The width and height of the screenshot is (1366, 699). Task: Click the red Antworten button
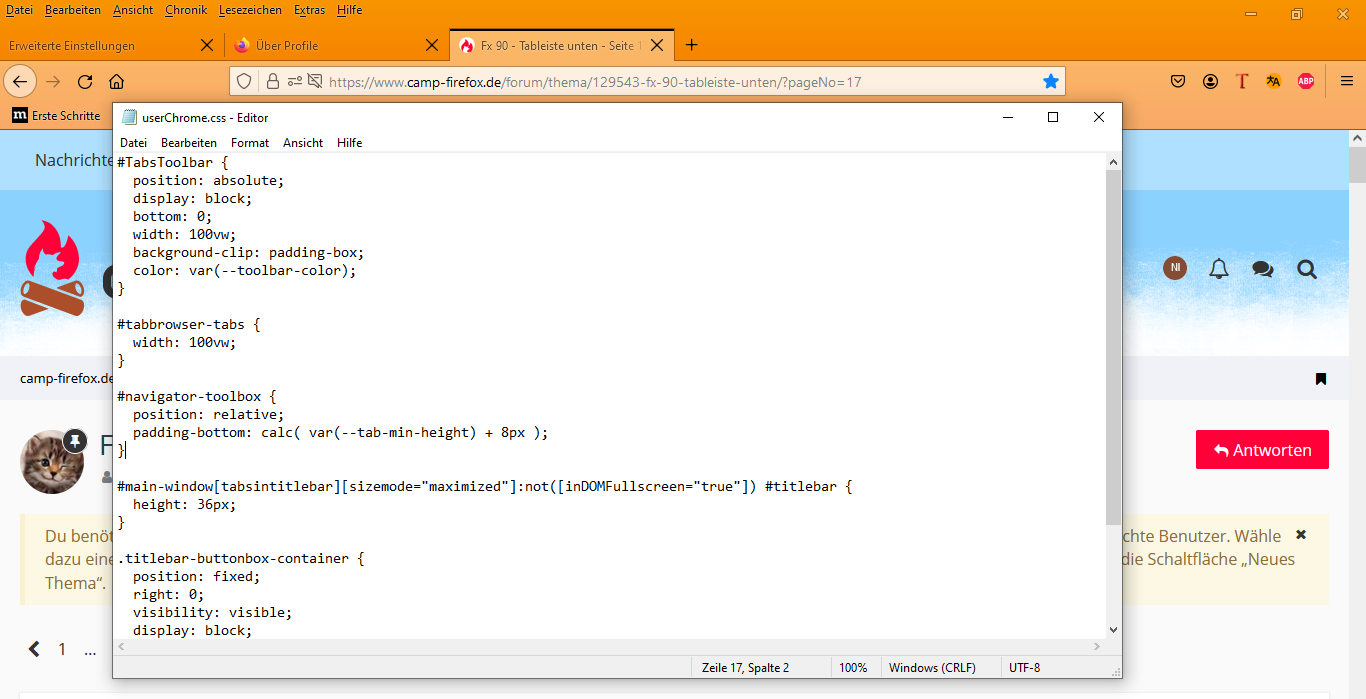coord(1262,450)
